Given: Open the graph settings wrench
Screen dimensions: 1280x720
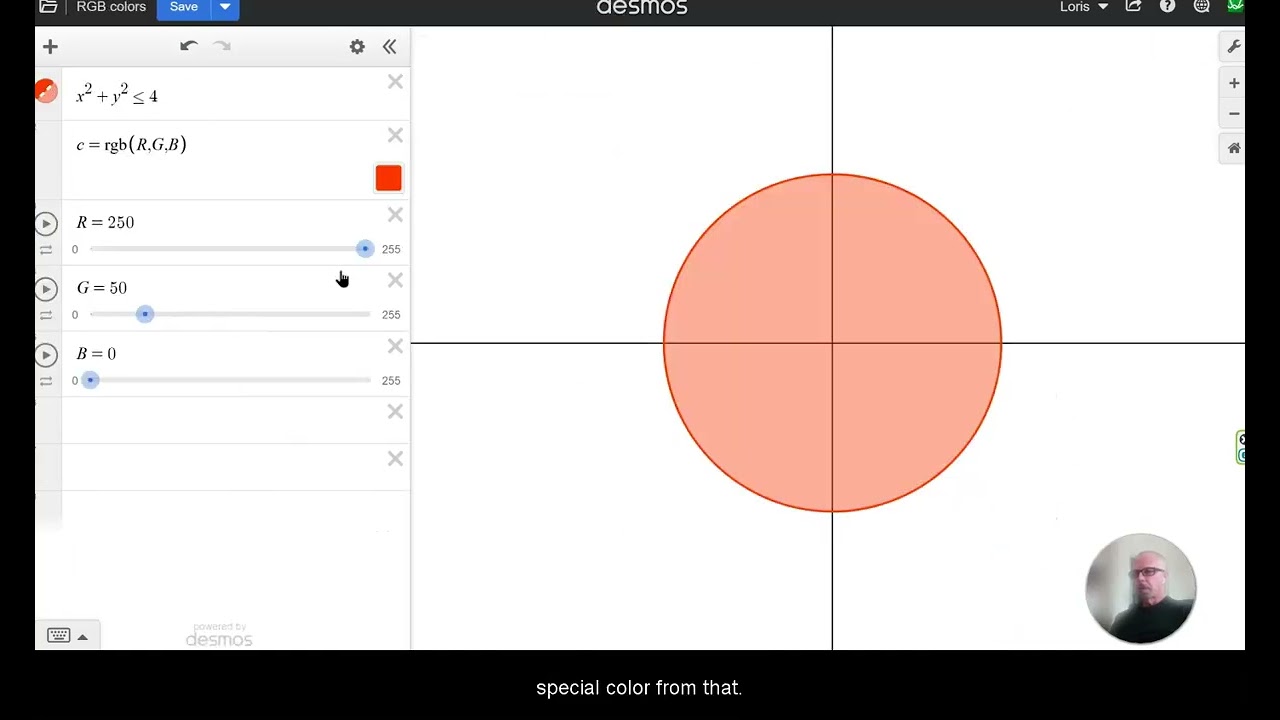Looking at the screenshot, I should click(x=1234, y=46).
